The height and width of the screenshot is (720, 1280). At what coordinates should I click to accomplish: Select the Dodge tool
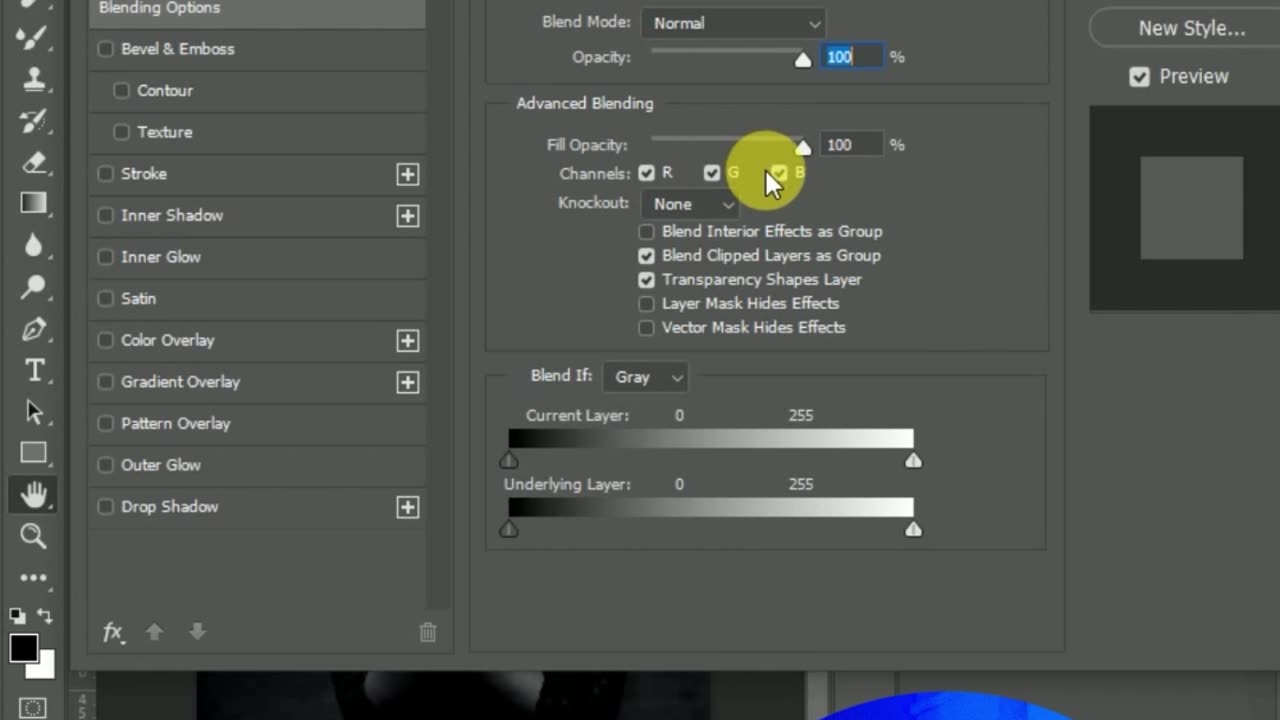(33, 287)
